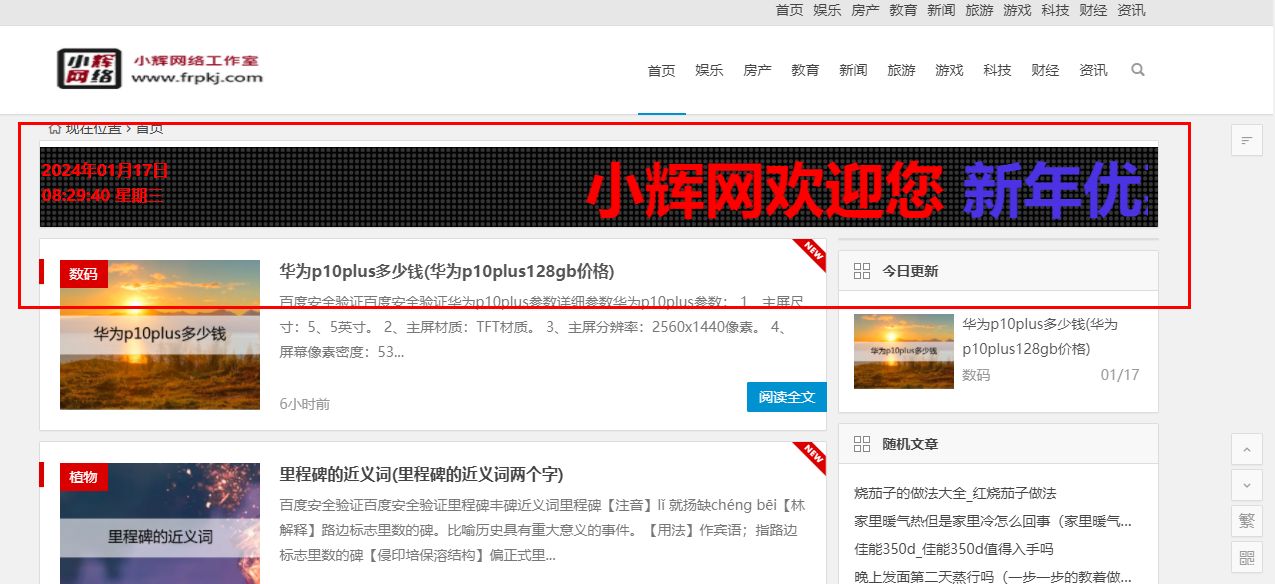Click the red date text 2024年01月17日
This screenshot has height=584, width=1275.
point(105,170)
